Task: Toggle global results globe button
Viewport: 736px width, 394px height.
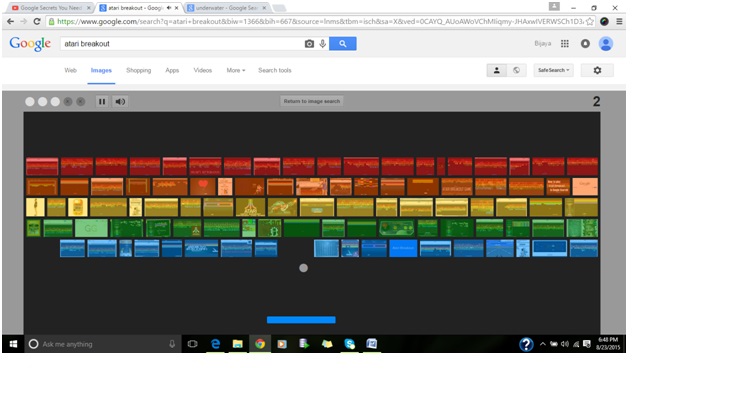Action: 516,70
